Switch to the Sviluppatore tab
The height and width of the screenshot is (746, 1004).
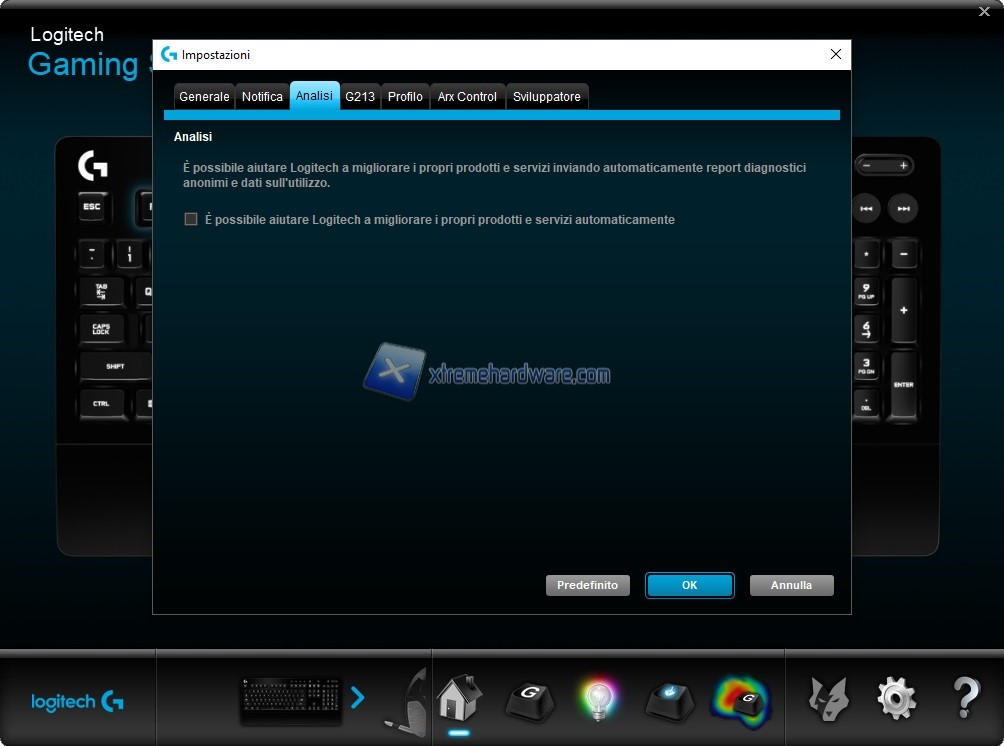[546, 97]
